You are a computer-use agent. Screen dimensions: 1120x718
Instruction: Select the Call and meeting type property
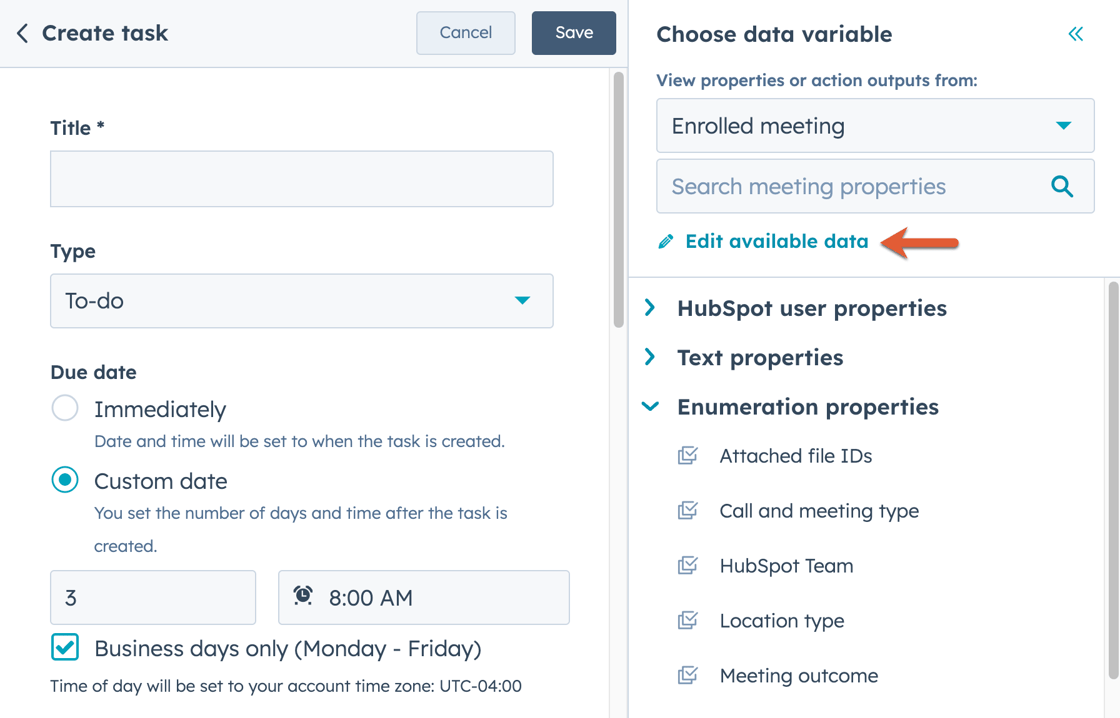click(819, 510)
